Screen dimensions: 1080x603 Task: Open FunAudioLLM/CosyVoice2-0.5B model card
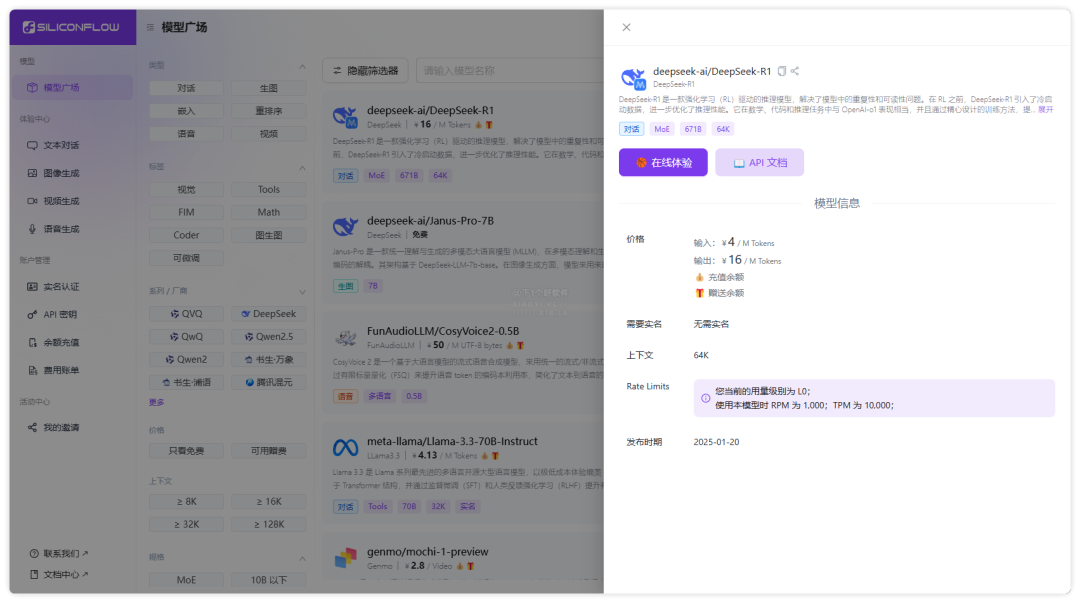[x=465, y=362]
